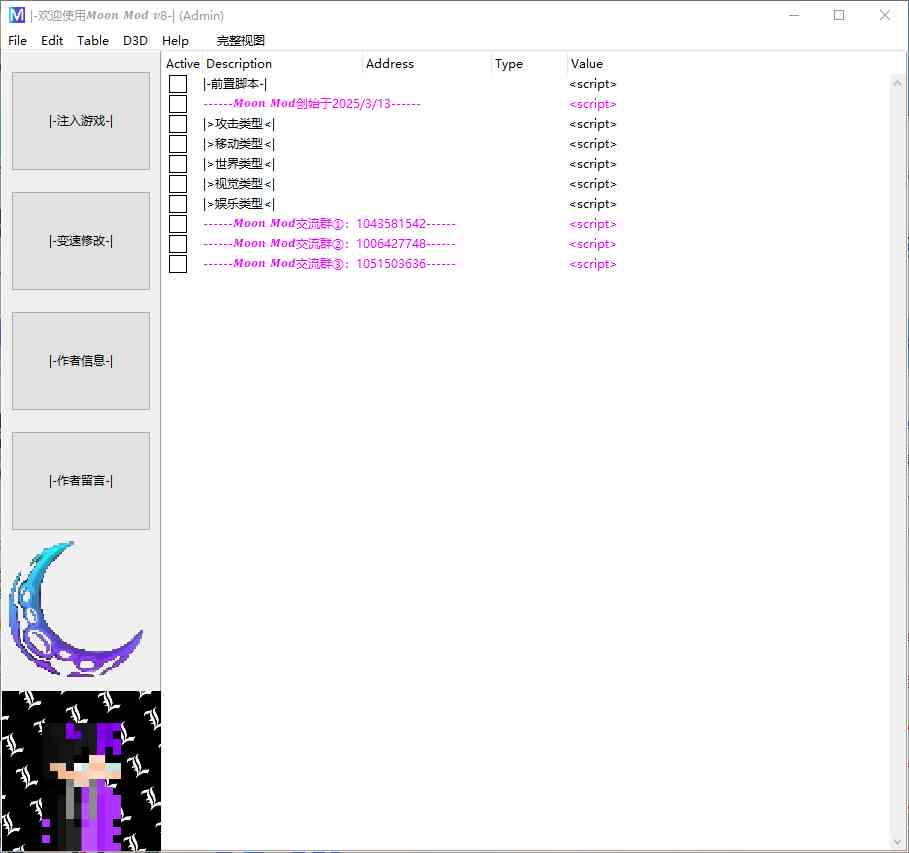The image size is (909, 853).
Task: Open the File menu
Action: click(17, 41)
